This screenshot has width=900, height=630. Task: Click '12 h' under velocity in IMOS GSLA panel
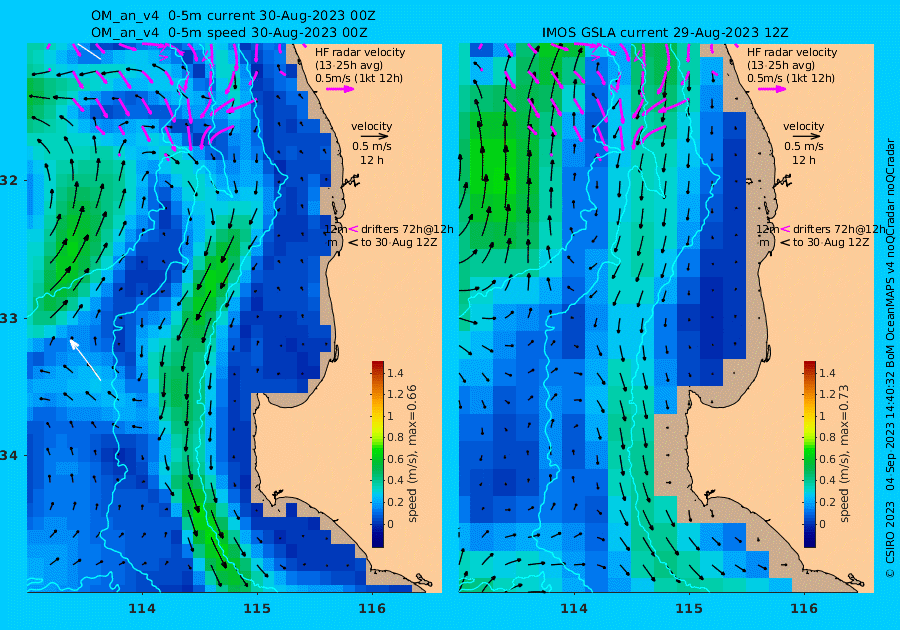(x=804, y=160)
